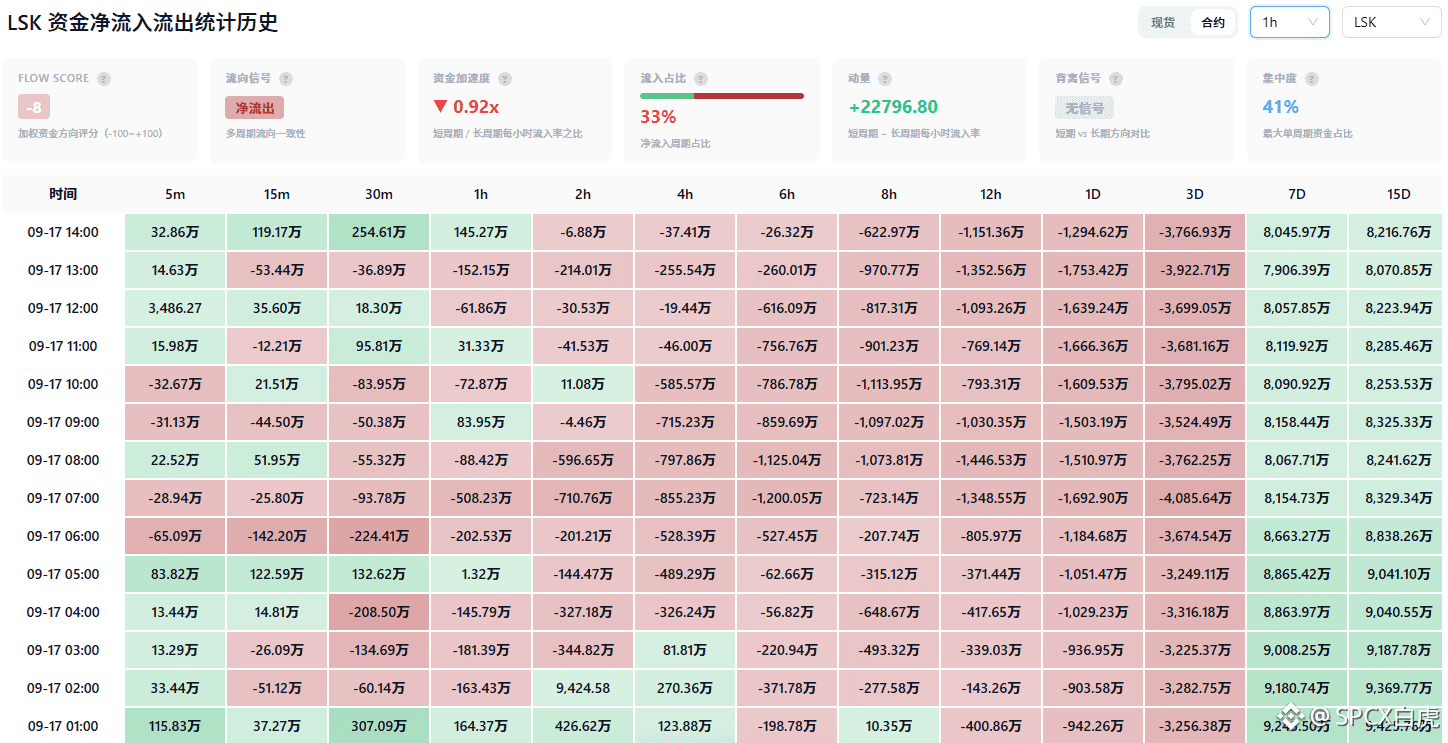This screenshot has width=1448, height=743.
Task: Click the help icon beside 背离信号
Action: pos(1116,79)
